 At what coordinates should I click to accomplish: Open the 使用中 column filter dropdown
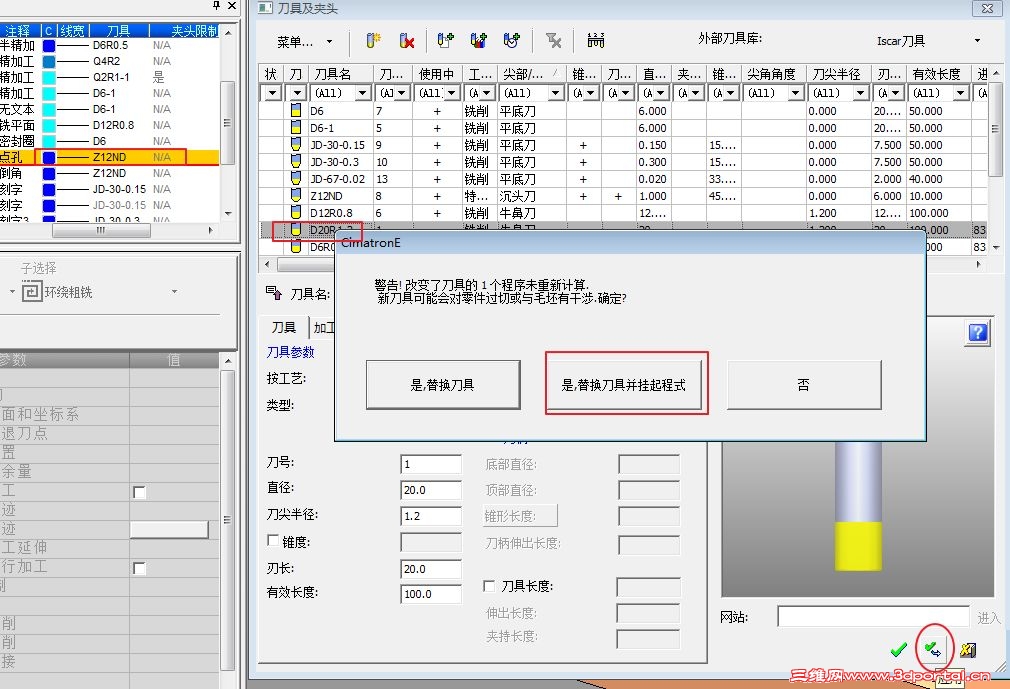pos(452,93)
